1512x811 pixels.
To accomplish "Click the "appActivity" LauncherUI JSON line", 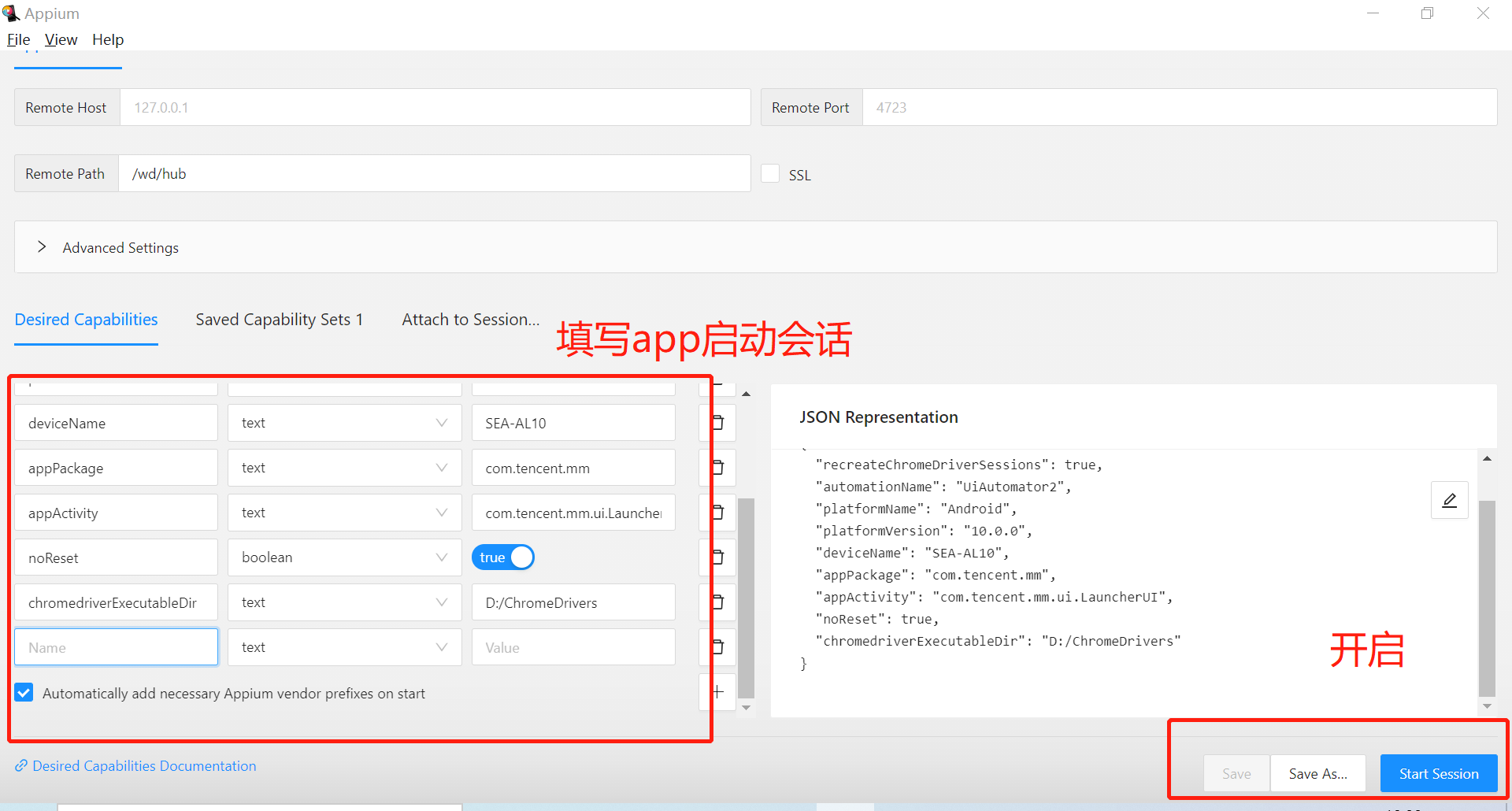I will tap(994, 597).
